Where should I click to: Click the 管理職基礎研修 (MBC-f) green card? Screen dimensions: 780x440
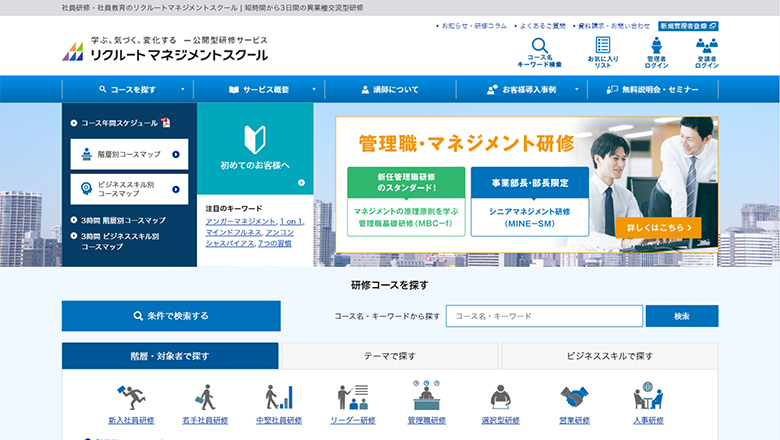406,201
